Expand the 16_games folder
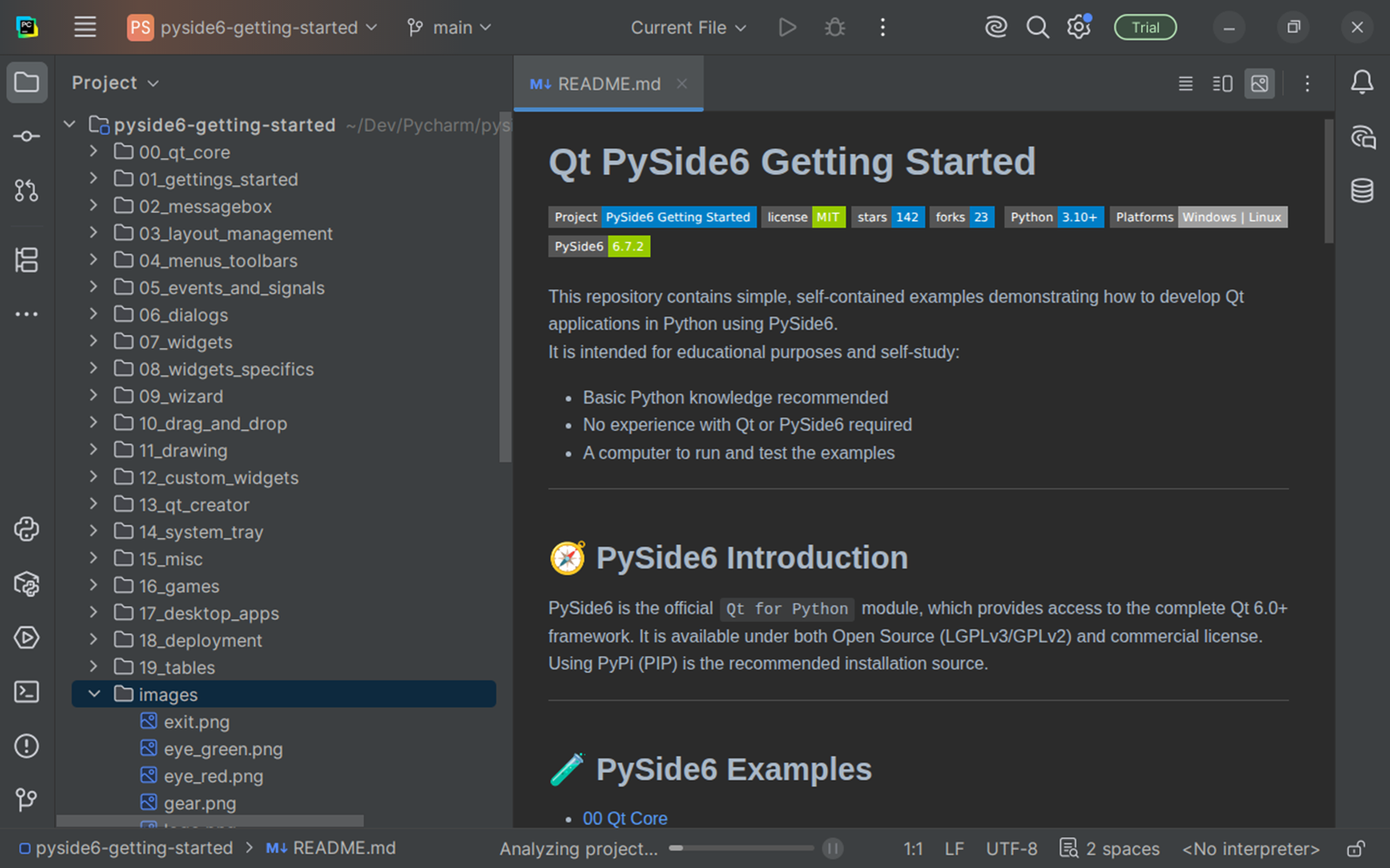This screenshot has width=1390, height=868. pos(94,586)
